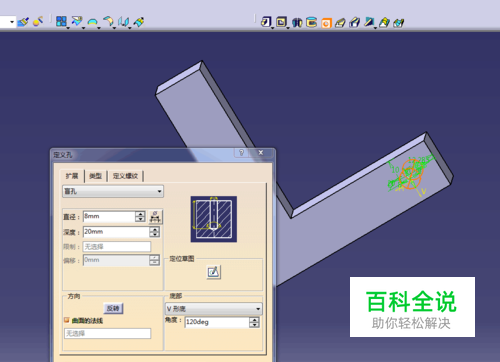Click the 限制 selection field
This screenshot has height=362, width=500.
pyautogui.click(x=117, y=247)
